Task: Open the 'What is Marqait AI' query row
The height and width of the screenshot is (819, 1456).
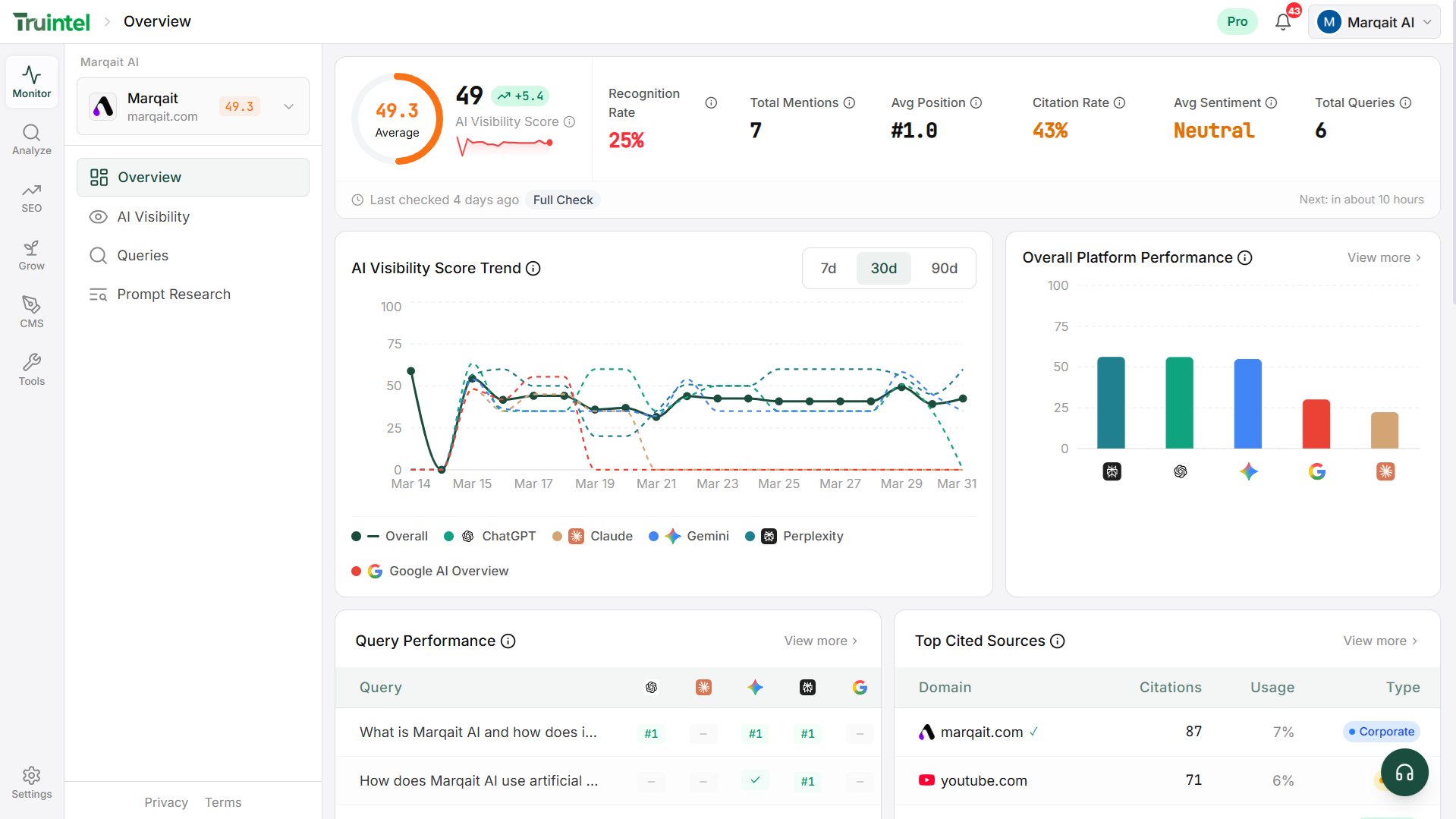Action: pos(608,732)
